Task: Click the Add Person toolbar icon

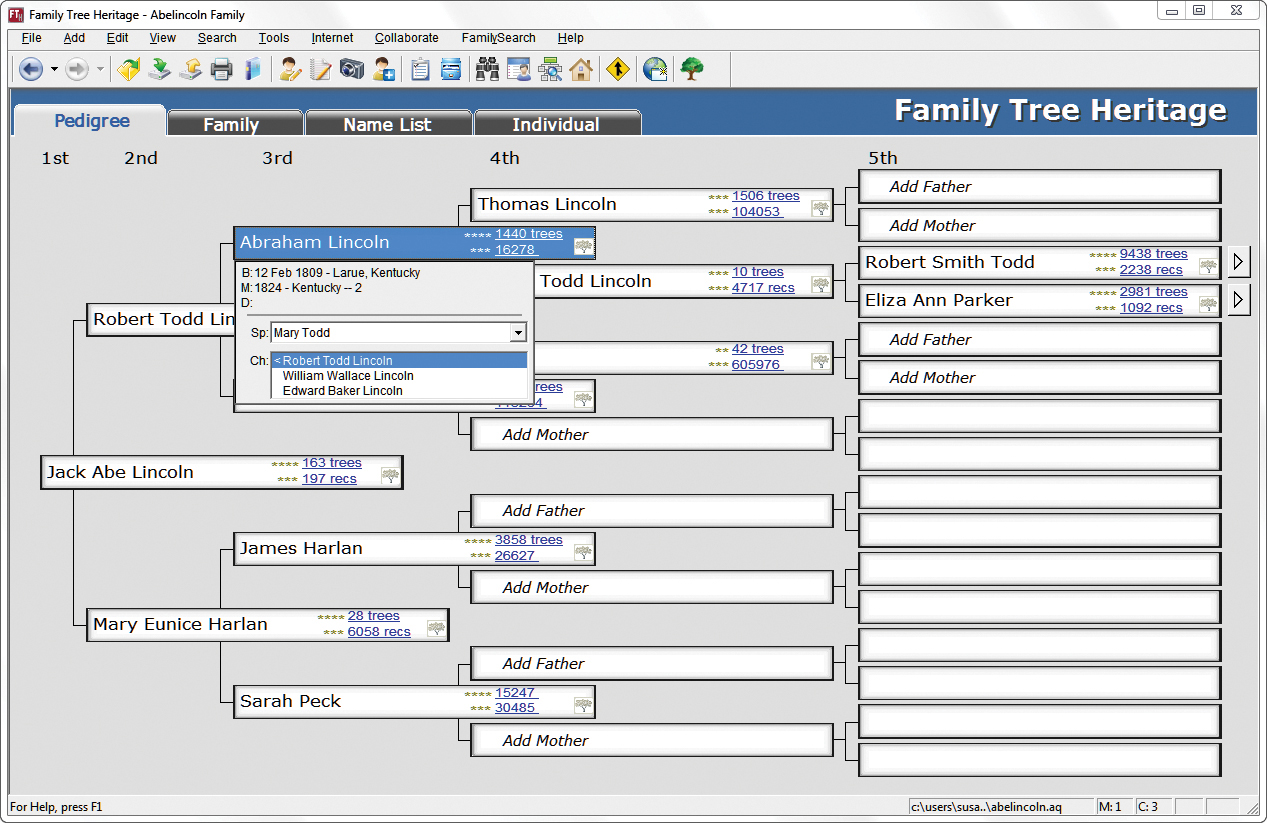Action: 384,69
